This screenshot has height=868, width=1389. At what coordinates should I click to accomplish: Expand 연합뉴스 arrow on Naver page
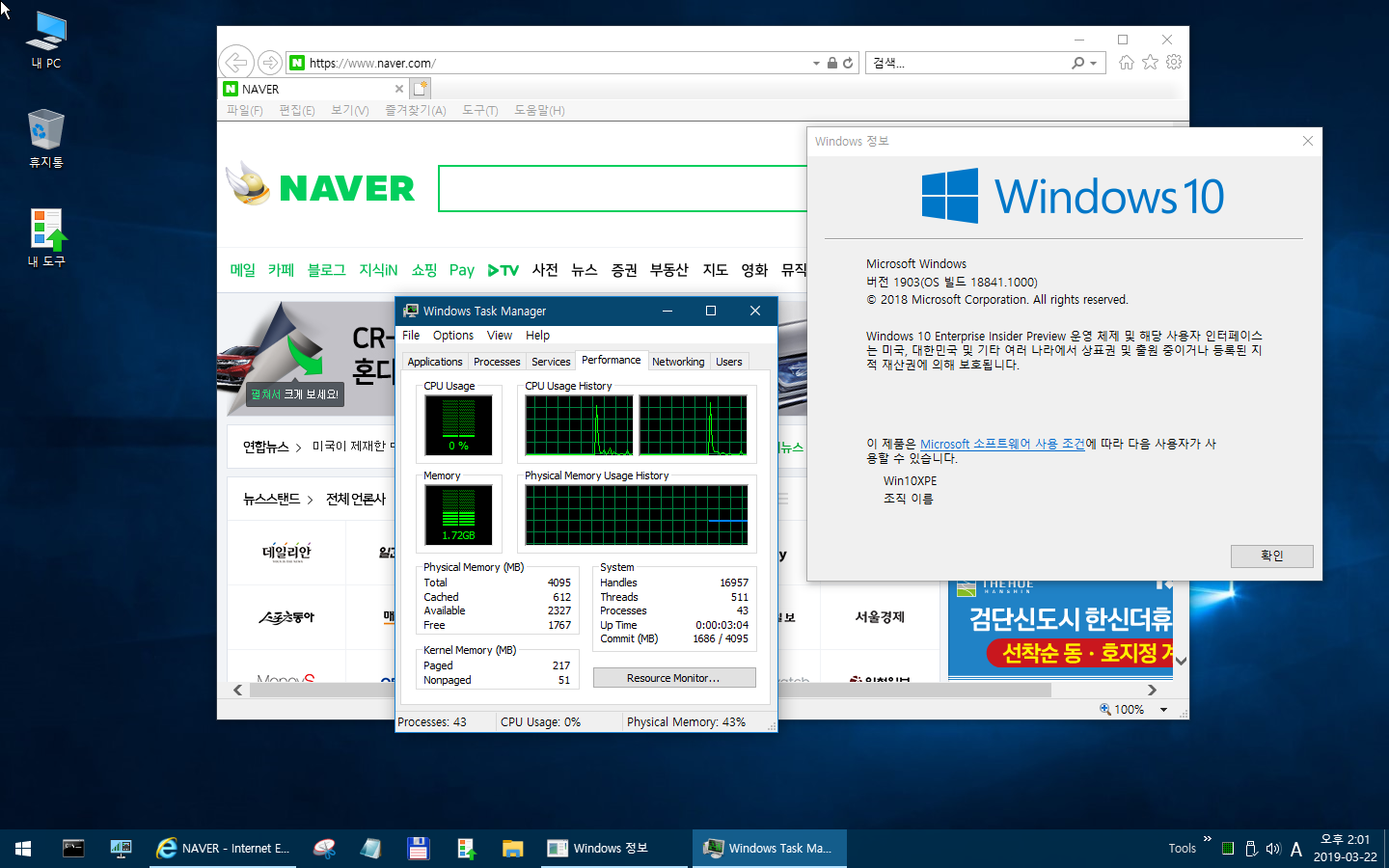pos(298,448)
